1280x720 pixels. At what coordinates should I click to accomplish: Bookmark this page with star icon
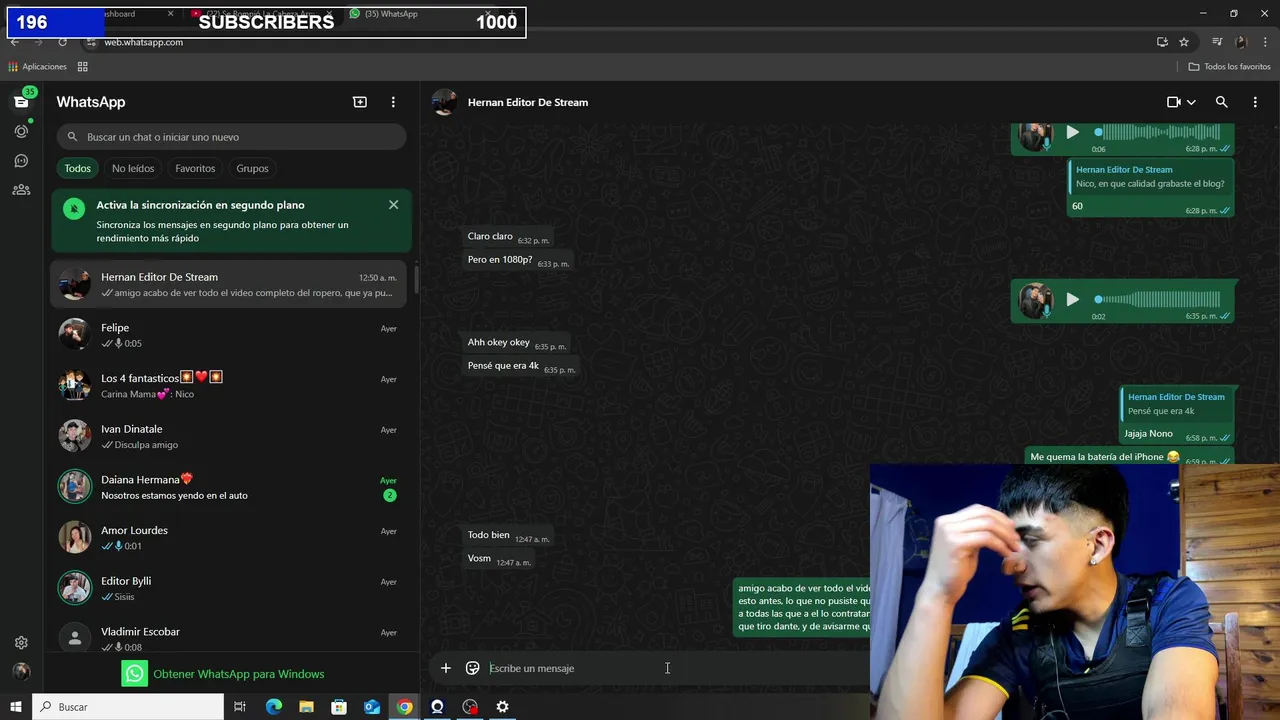1184,42
